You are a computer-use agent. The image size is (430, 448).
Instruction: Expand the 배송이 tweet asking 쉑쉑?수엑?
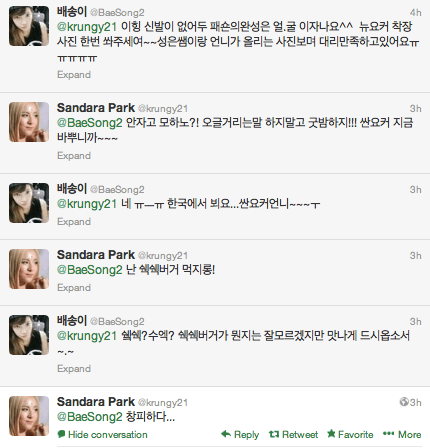(74, 369)
